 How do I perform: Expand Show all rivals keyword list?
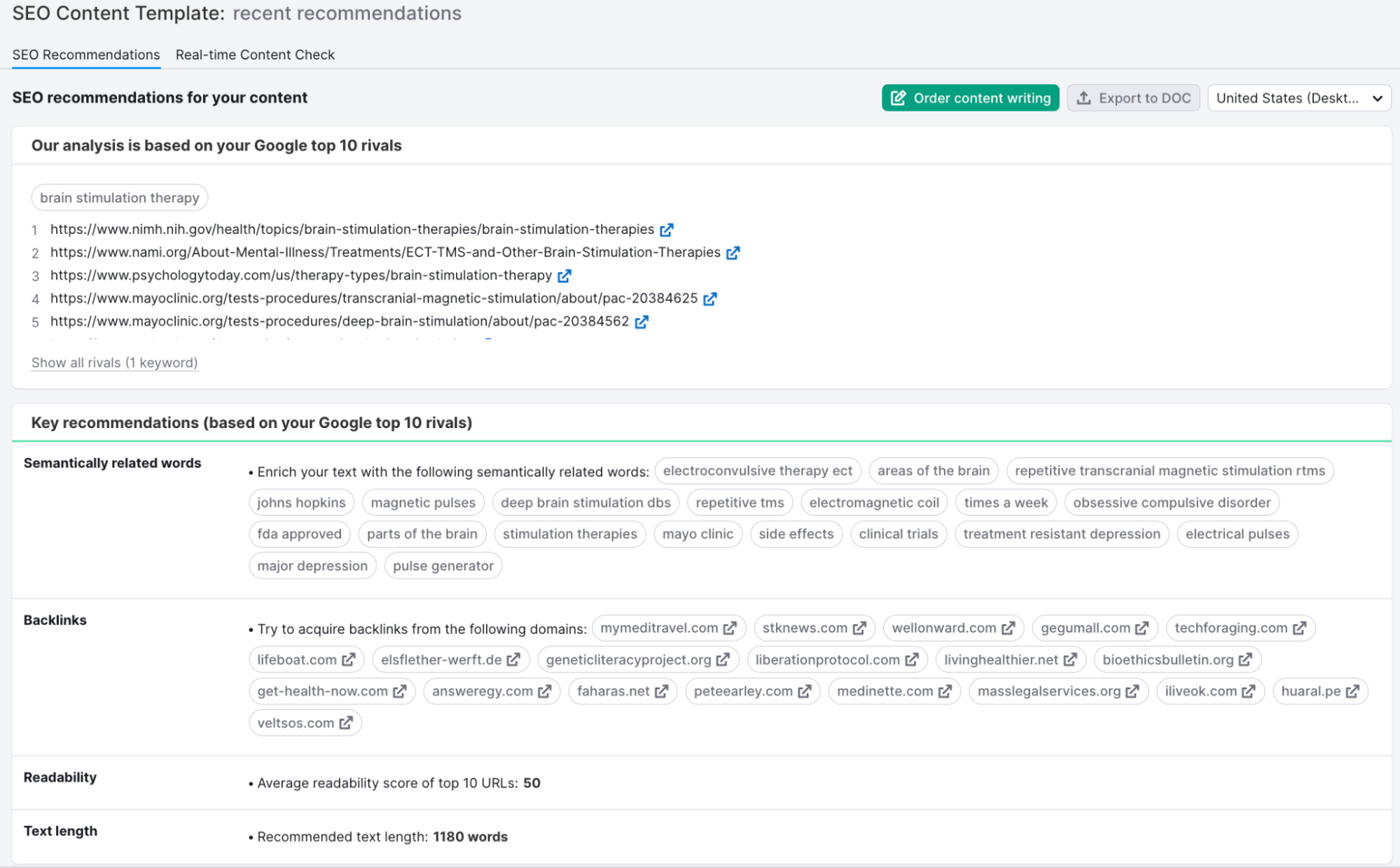(114, 361)
